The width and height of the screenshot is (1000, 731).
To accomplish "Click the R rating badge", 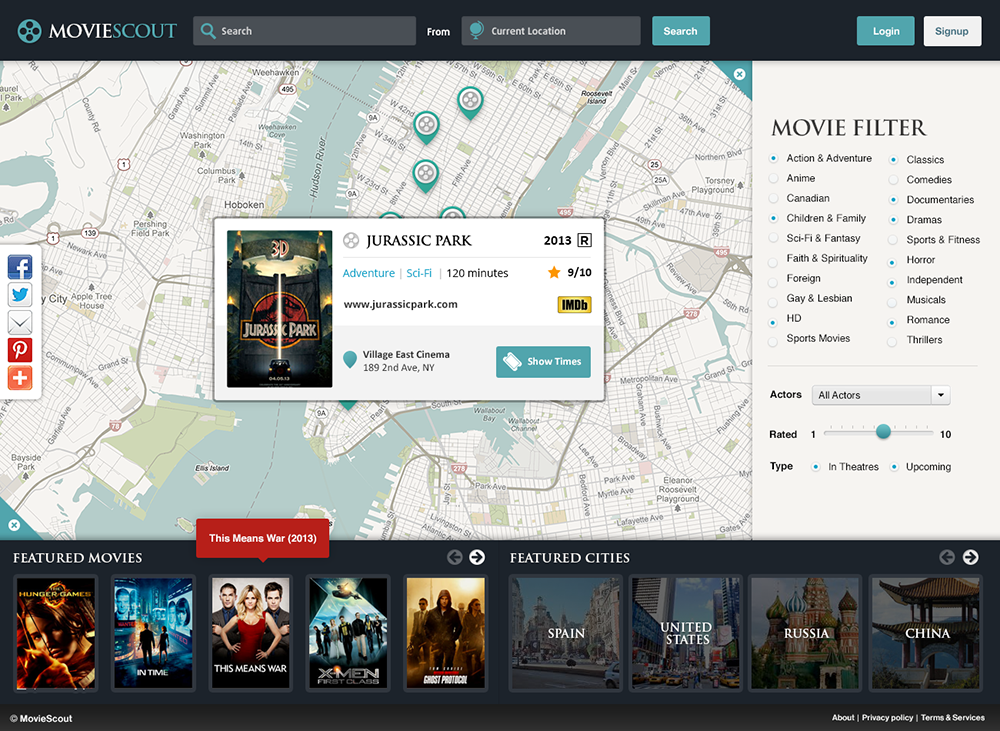I will [x=584, y=240].
